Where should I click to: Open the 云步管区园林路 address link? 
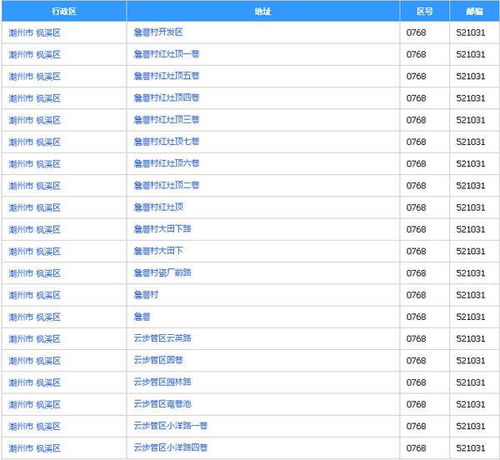click(162, 382)
